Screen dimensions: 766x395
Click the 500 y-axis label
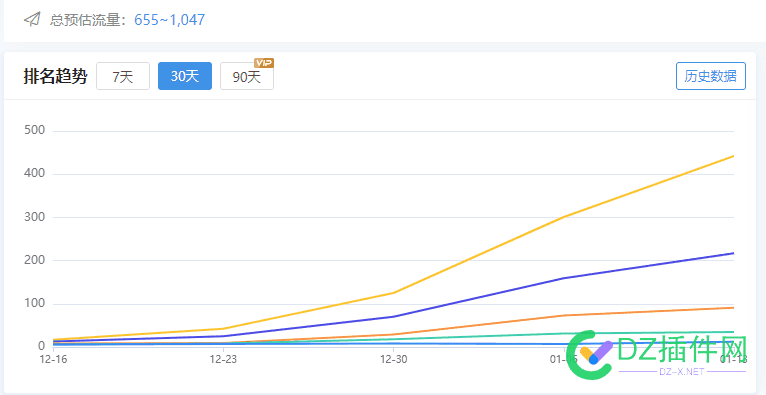[x=34, y=130]
